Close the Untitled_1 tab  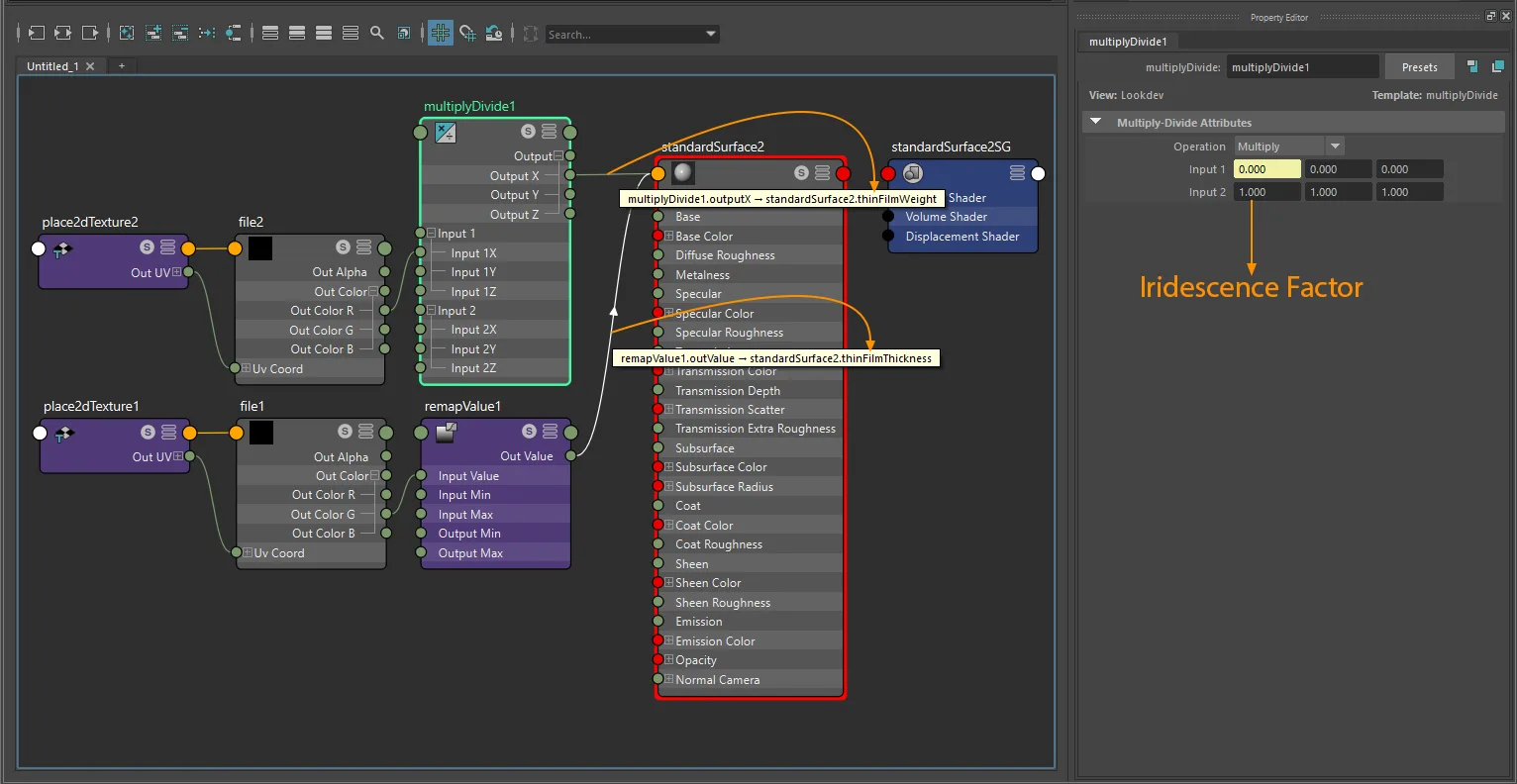pos(90,66)
